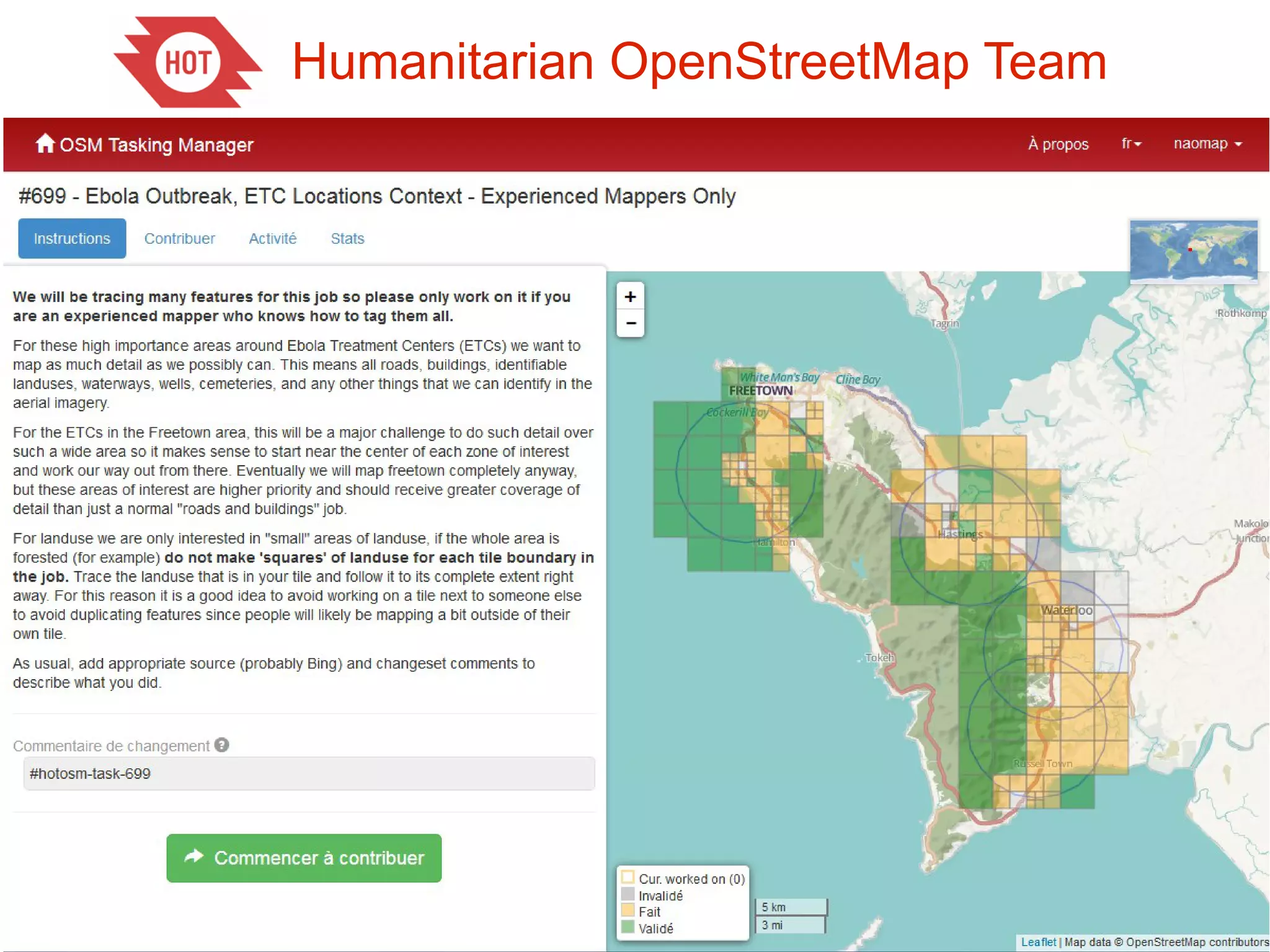Click the Rothkomp label on the map
The height and width of the screenshot is (952, 1270).
[x=1241, y=313]
